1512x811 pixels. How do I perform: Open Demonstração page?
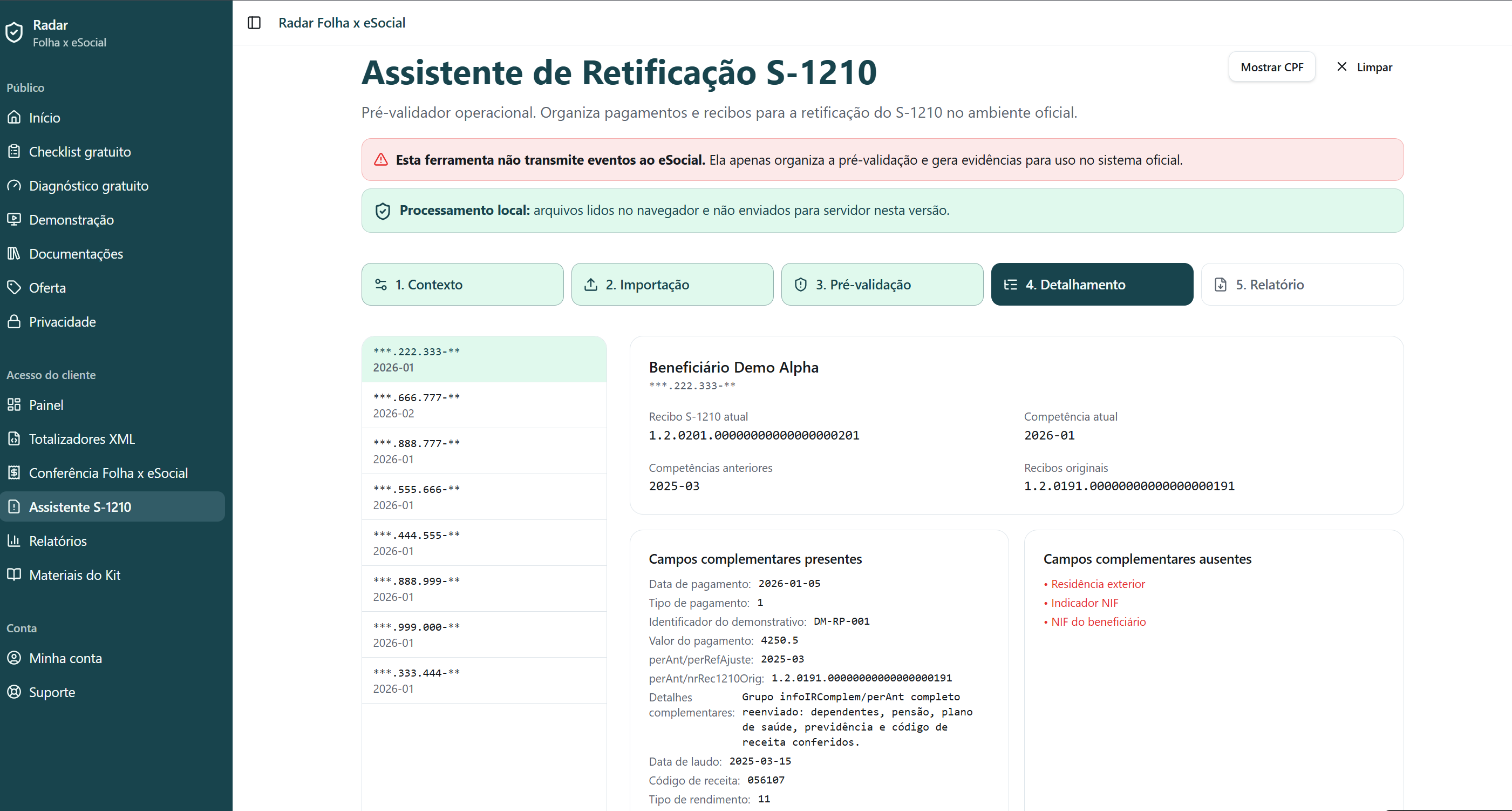coord(113,220)
